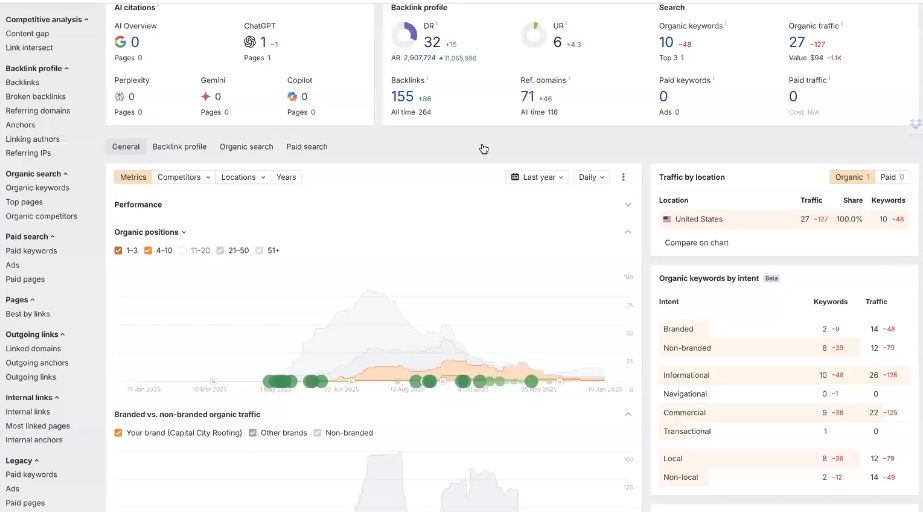Click the Google AI Overview icon
This screenshot has height=512, width=923.
[x=120, y=42]
